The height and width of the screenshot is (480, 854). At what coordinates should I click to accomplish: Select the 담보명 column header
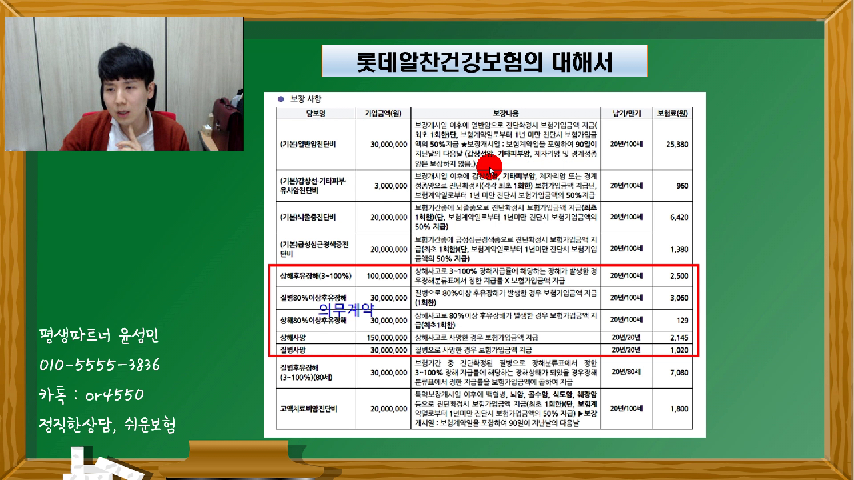[315, 113]
